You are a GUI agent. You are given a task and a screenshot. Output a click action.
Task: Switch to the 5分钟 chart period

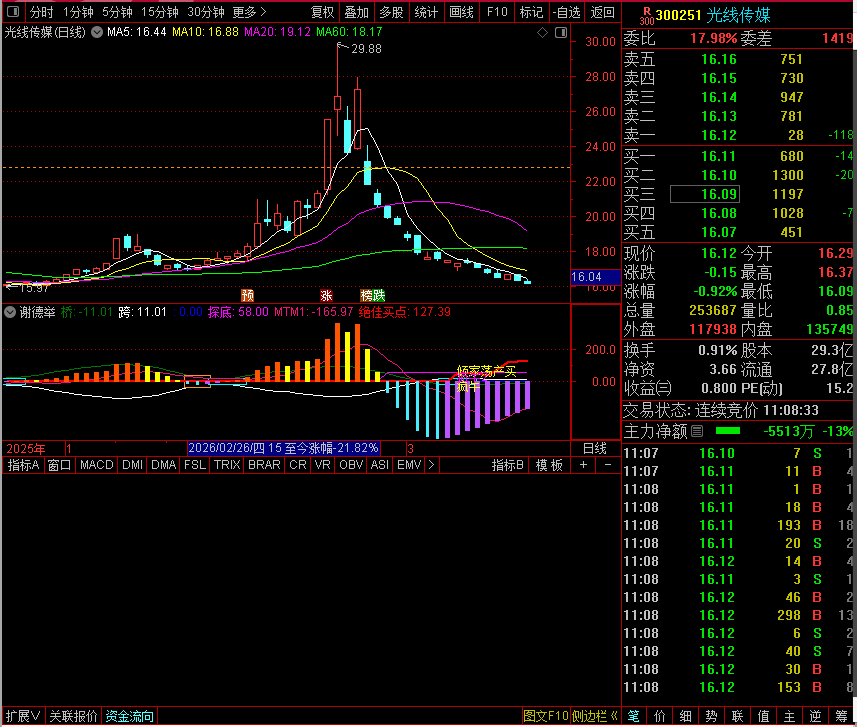(117, 12)
